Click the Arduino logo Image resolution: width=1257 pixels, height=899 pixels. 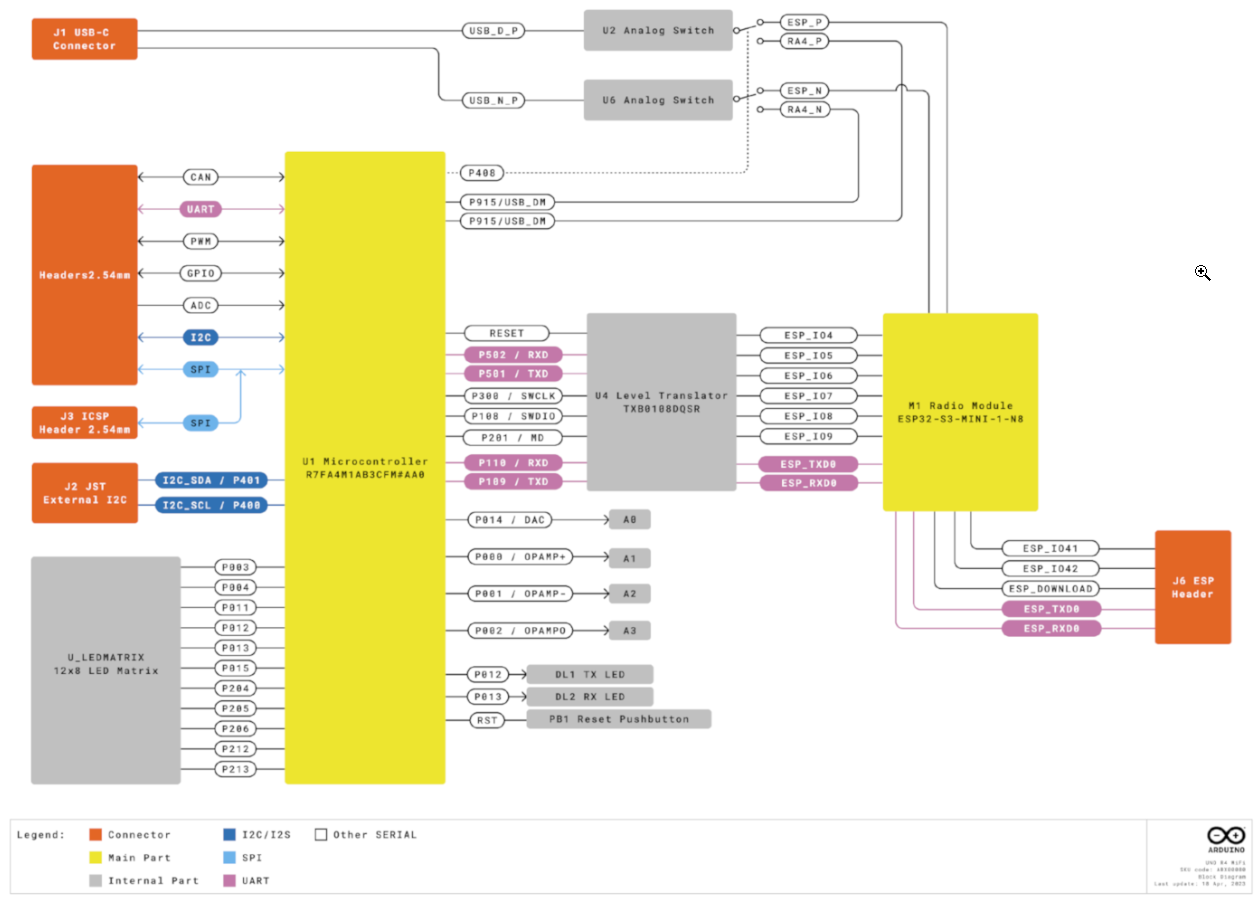[1226, 838]
